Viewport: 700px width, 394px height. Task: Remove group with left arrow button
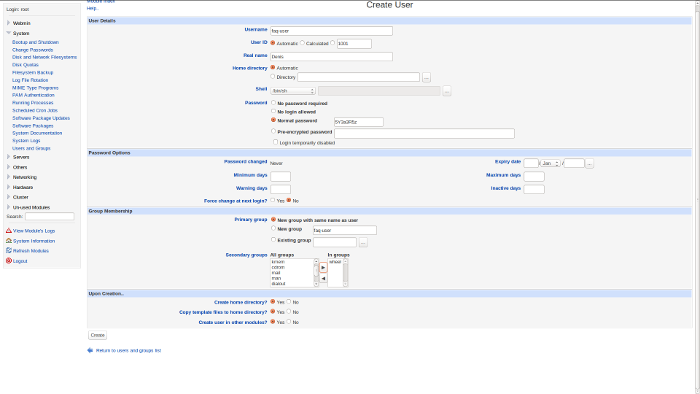(323, 278)
